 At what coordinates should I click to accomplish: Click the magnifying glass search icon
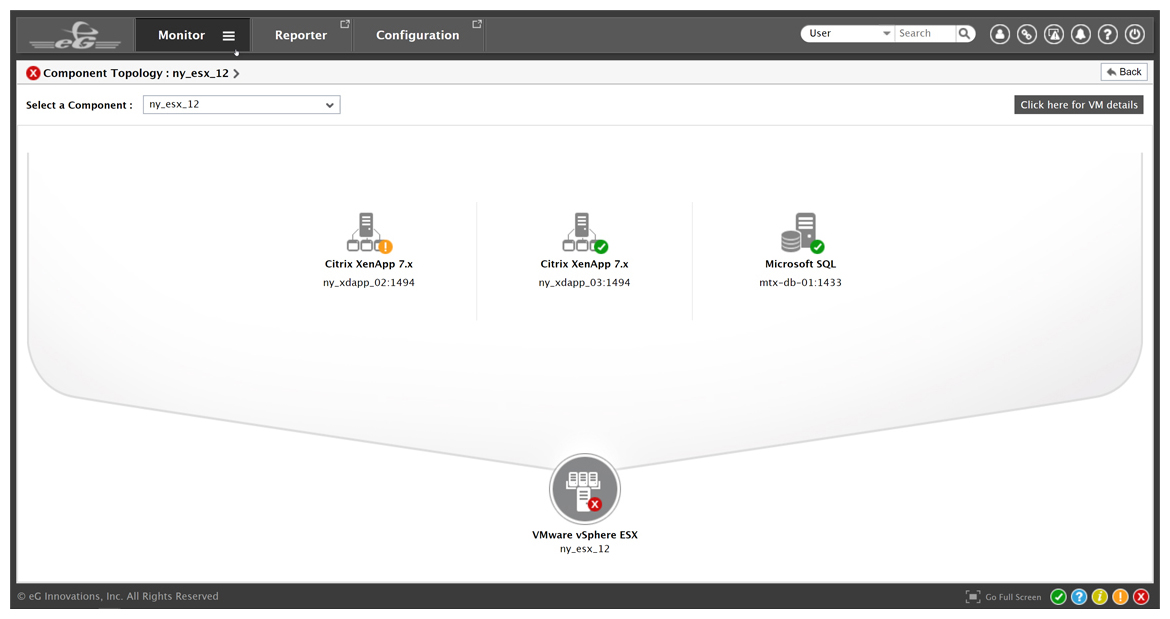965,34
